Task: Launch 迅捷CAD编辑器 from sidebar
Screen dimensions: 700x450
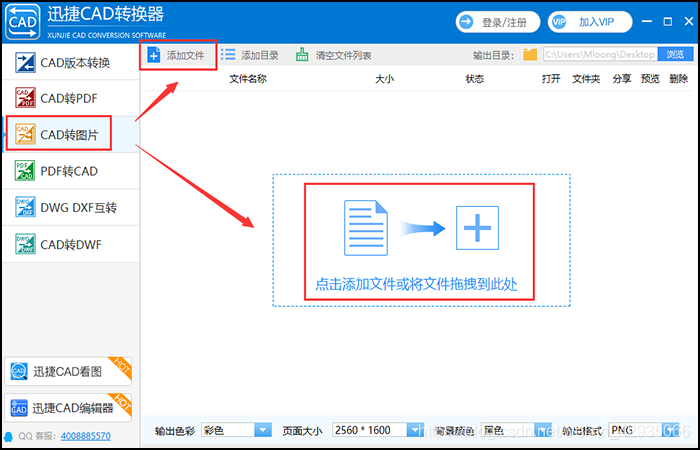Action: tap(68, 408)
